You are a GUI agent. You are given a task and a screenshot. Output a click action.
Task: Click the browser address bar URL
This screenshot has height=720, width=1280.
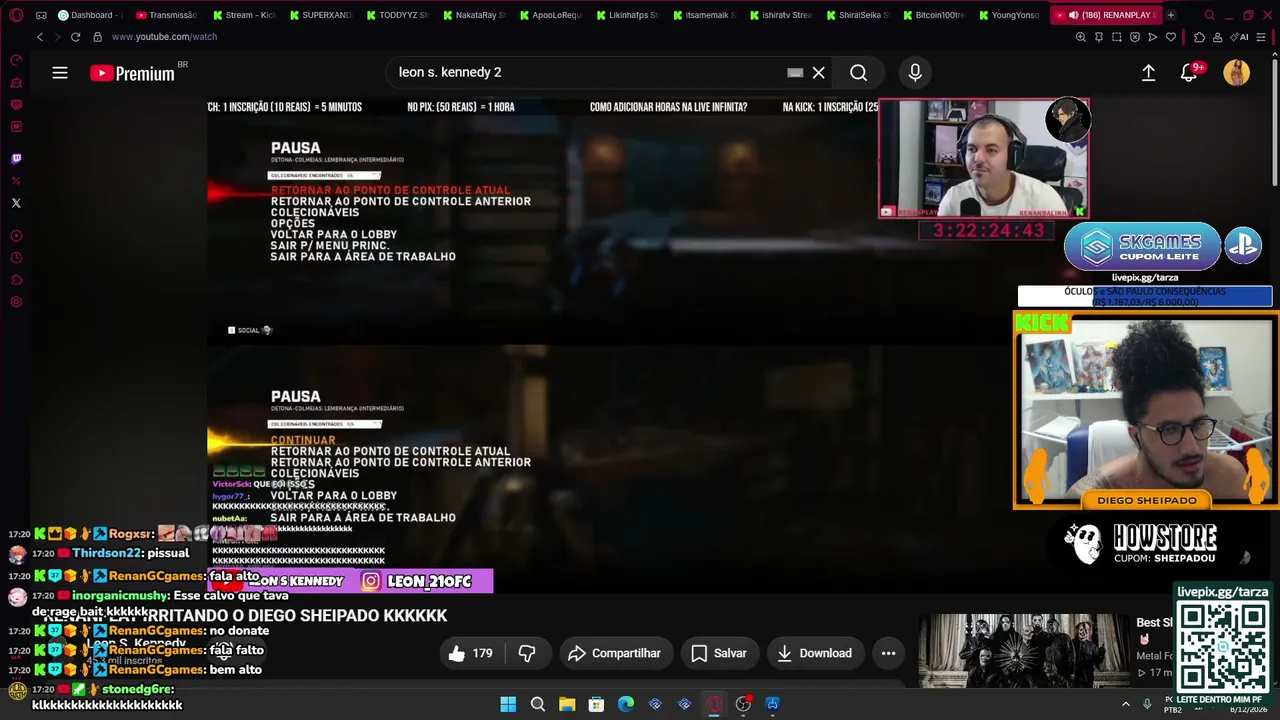(x=164, y=37)
